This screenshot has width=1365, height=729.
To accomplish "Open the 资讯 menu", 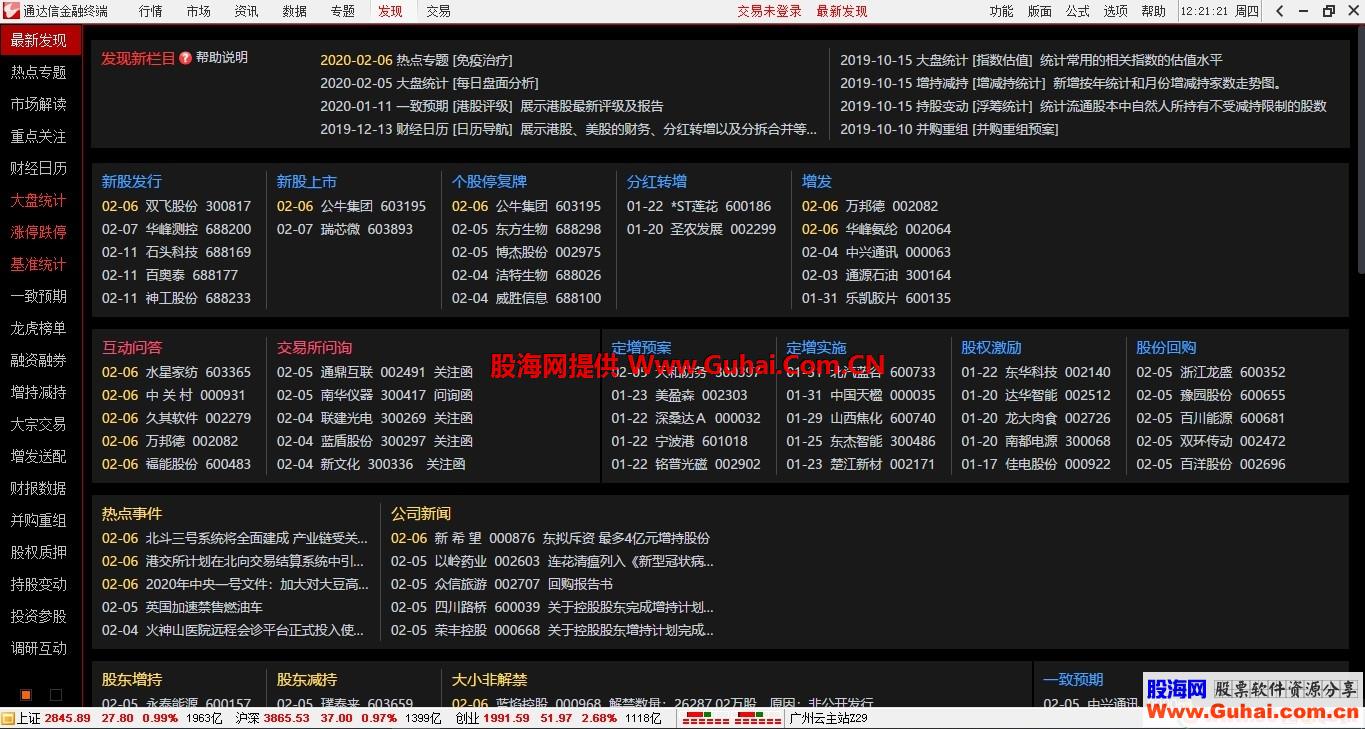I will pyautogui.click(x=246, y=11).
